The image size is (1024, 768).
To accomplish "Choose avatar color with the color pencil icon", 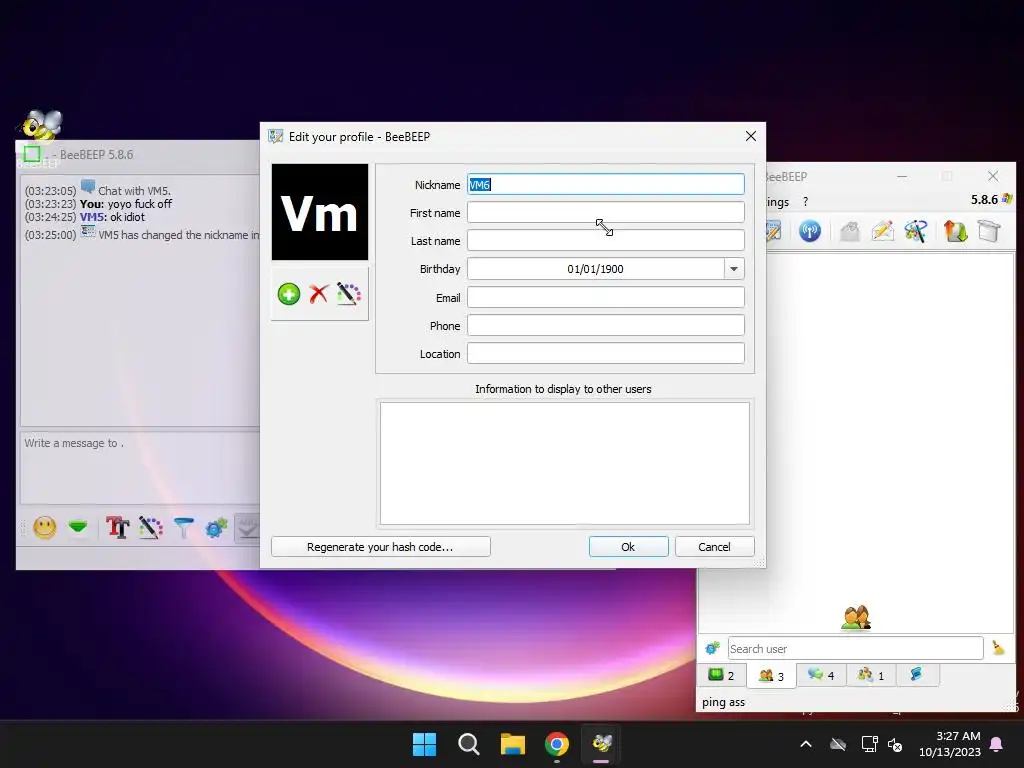I will point(349,294).
